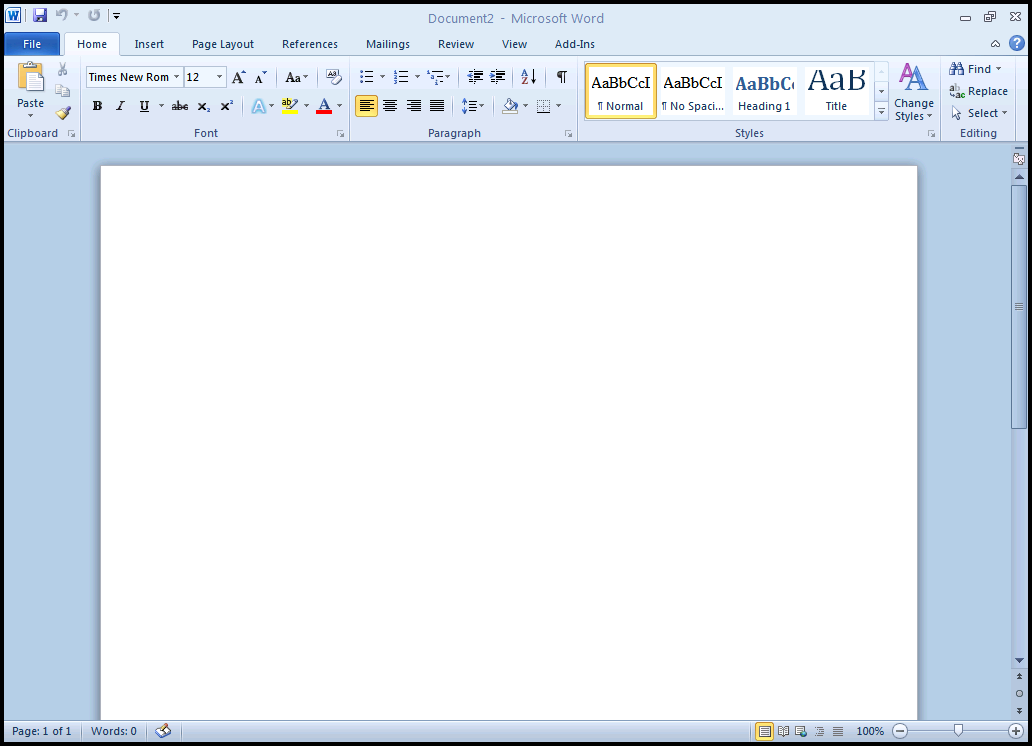The image size is (1032, 746).
Task: Click the Sort button in Paragraph group
Action: [528, 77]
